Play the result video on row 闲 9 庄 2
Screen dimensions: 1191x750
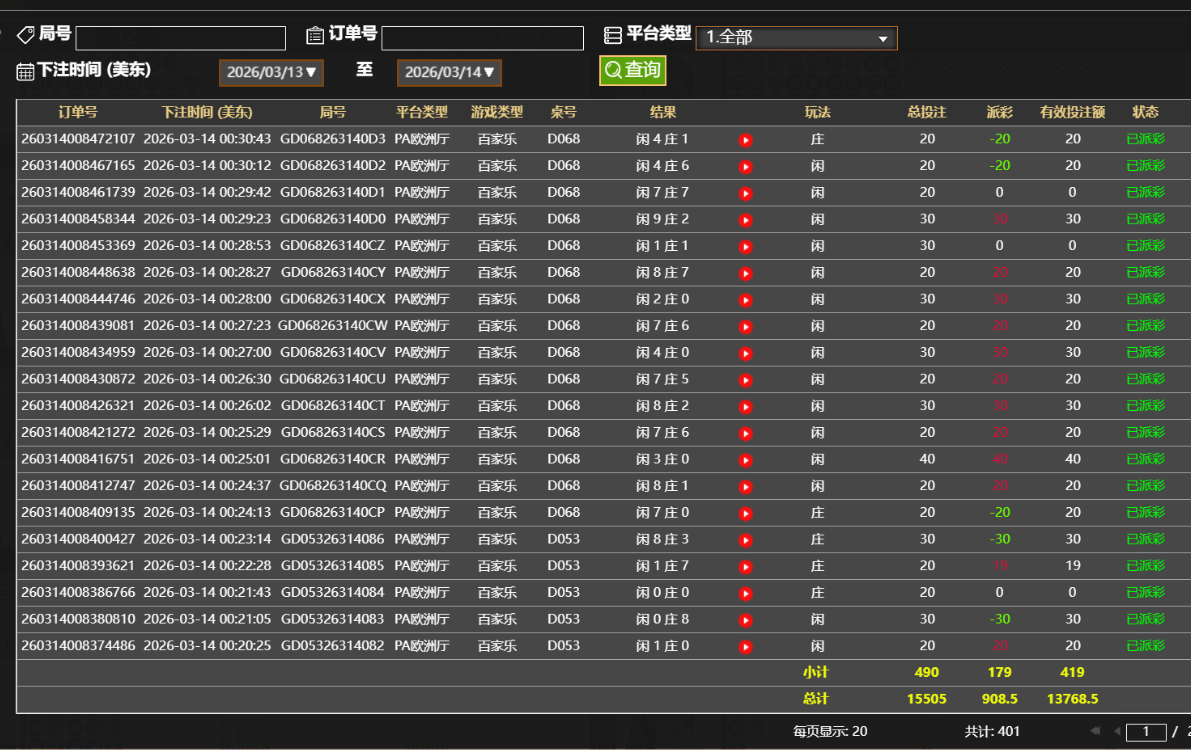745,219
